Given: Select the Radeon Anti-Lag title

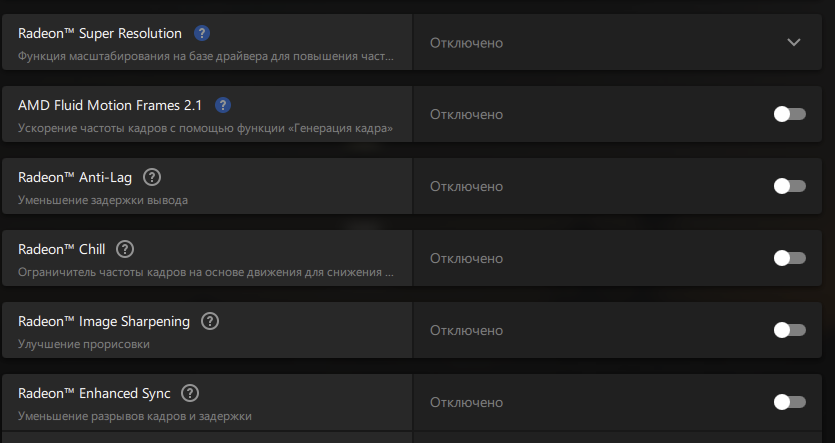Looking at the screenshot, I should (x=75, y=177).
